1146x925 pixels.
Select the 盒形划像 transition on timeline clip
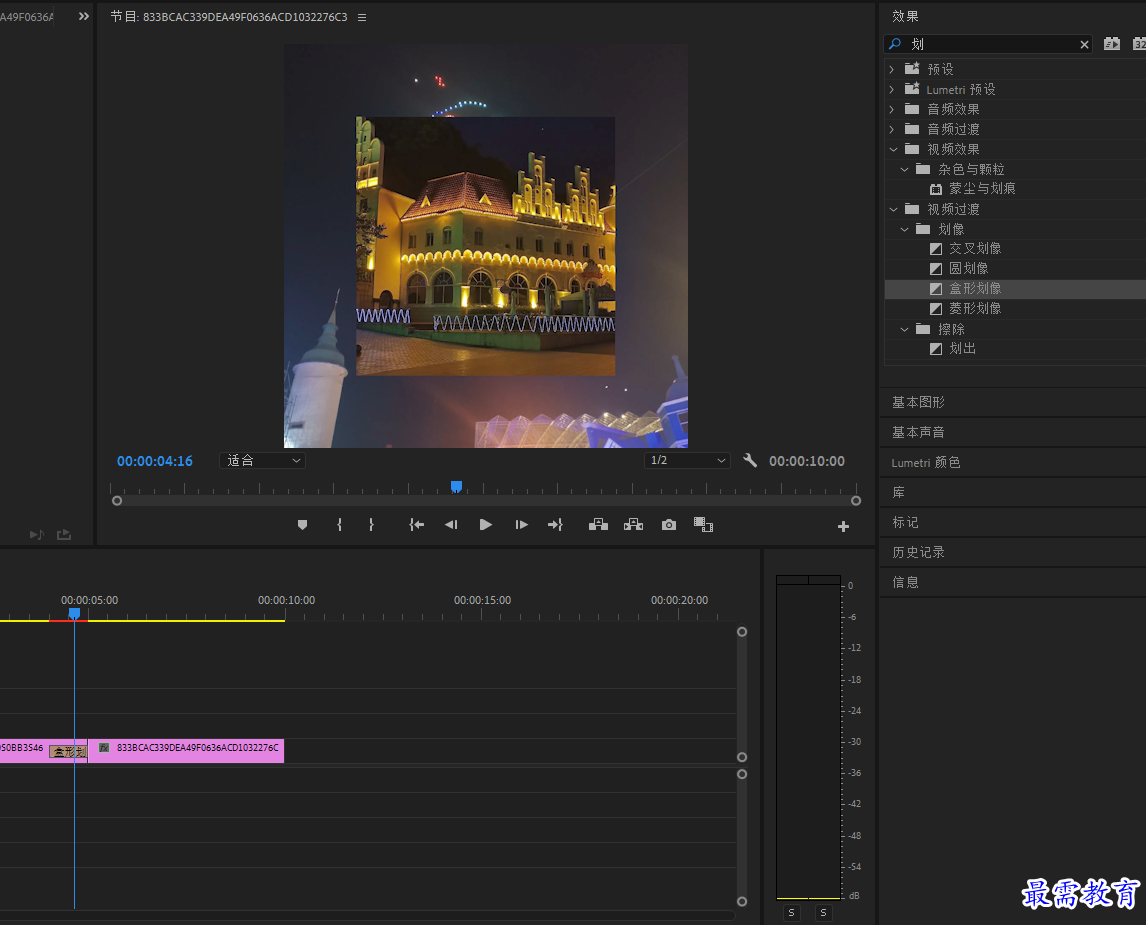click(x=68, y=751)
